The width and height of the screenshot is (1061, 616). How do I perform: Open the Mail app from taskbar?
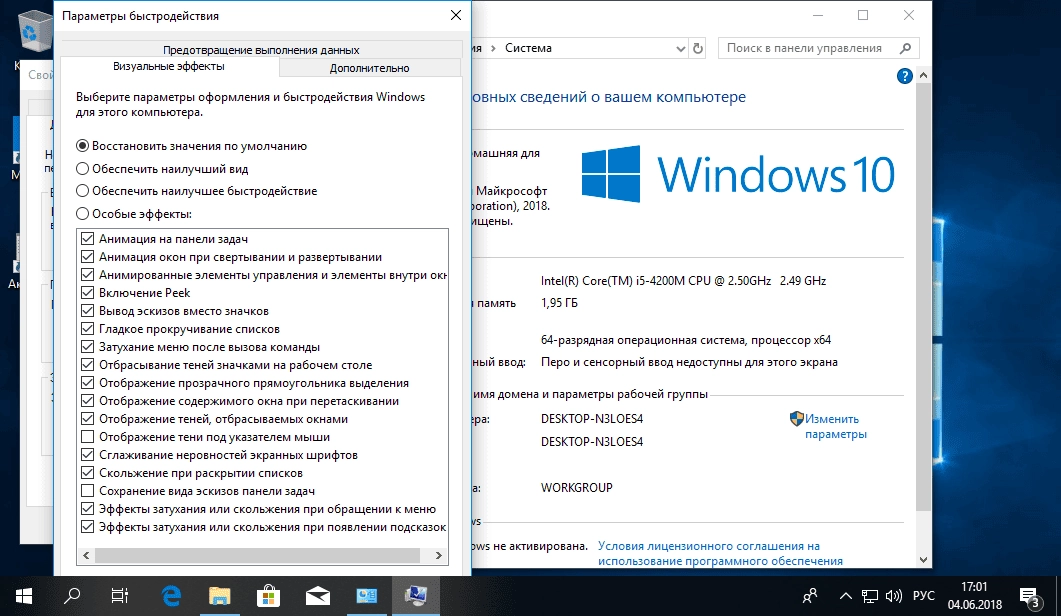(317, 596)
